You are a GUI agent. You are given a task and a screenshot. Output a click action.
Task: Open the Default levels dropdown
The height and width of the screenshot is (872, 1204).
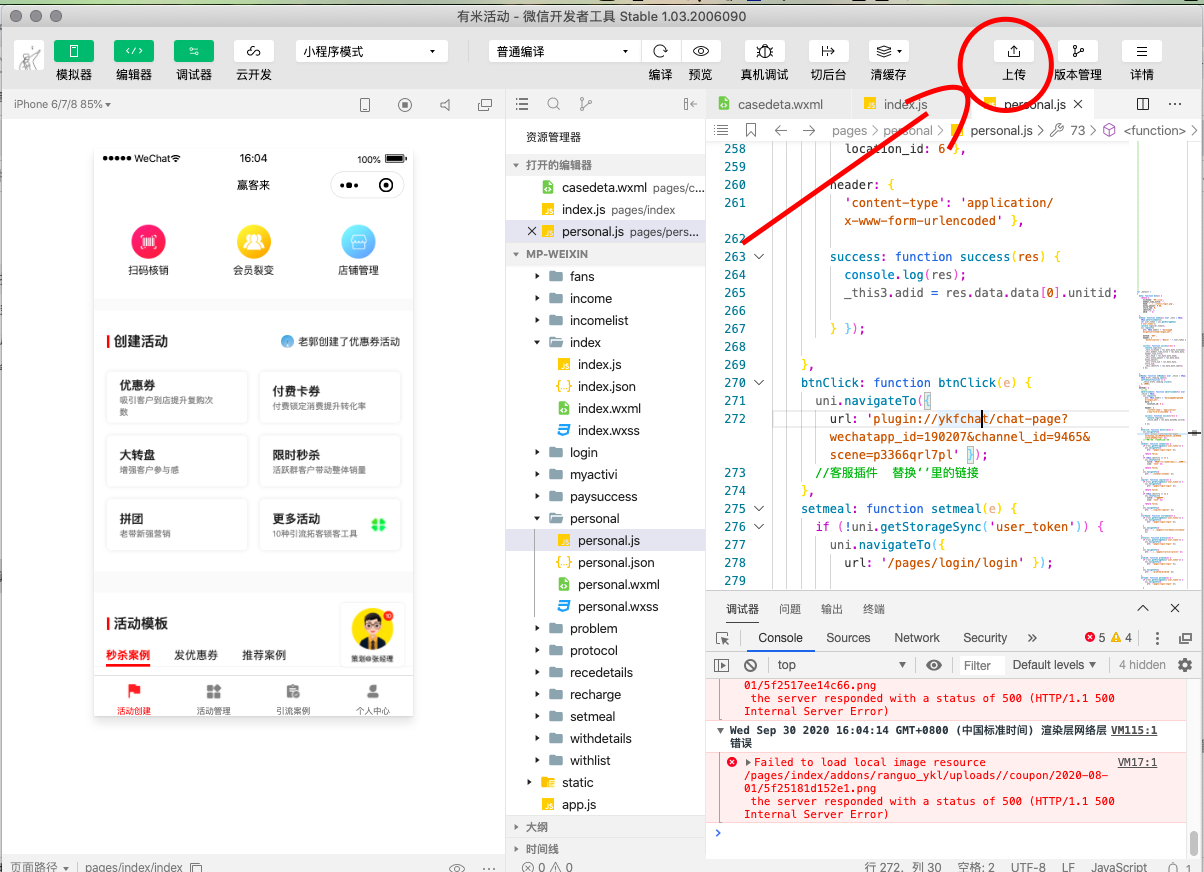click(1054, 665)
